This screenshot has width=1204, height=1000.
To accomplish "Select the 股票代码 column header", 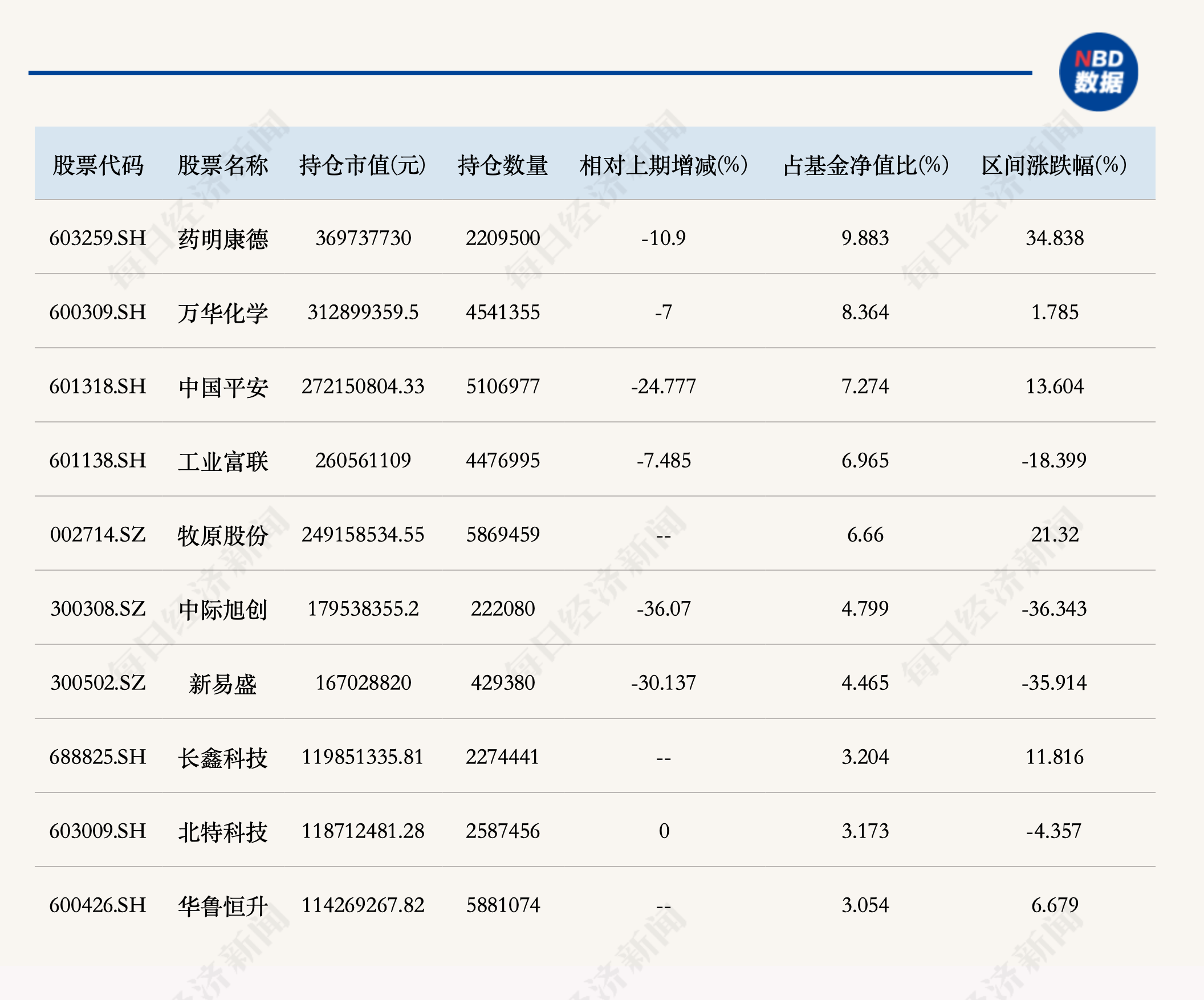I will point(98,165).
